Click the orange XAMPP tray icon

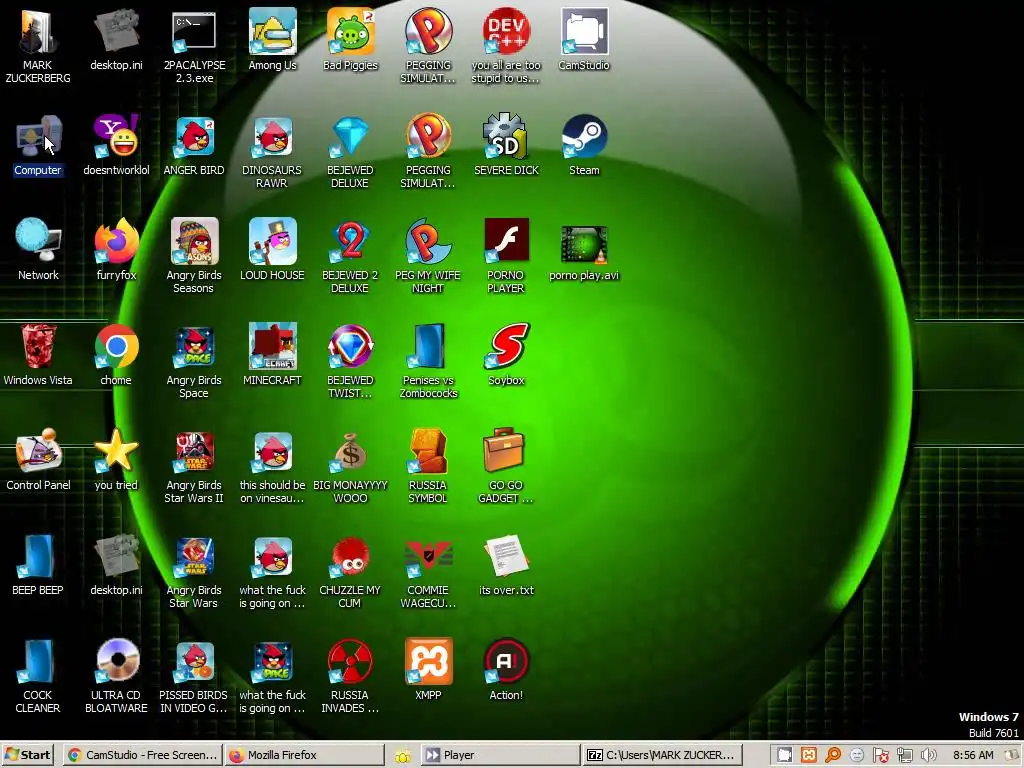pyautogui.click(x=808, y=756)
